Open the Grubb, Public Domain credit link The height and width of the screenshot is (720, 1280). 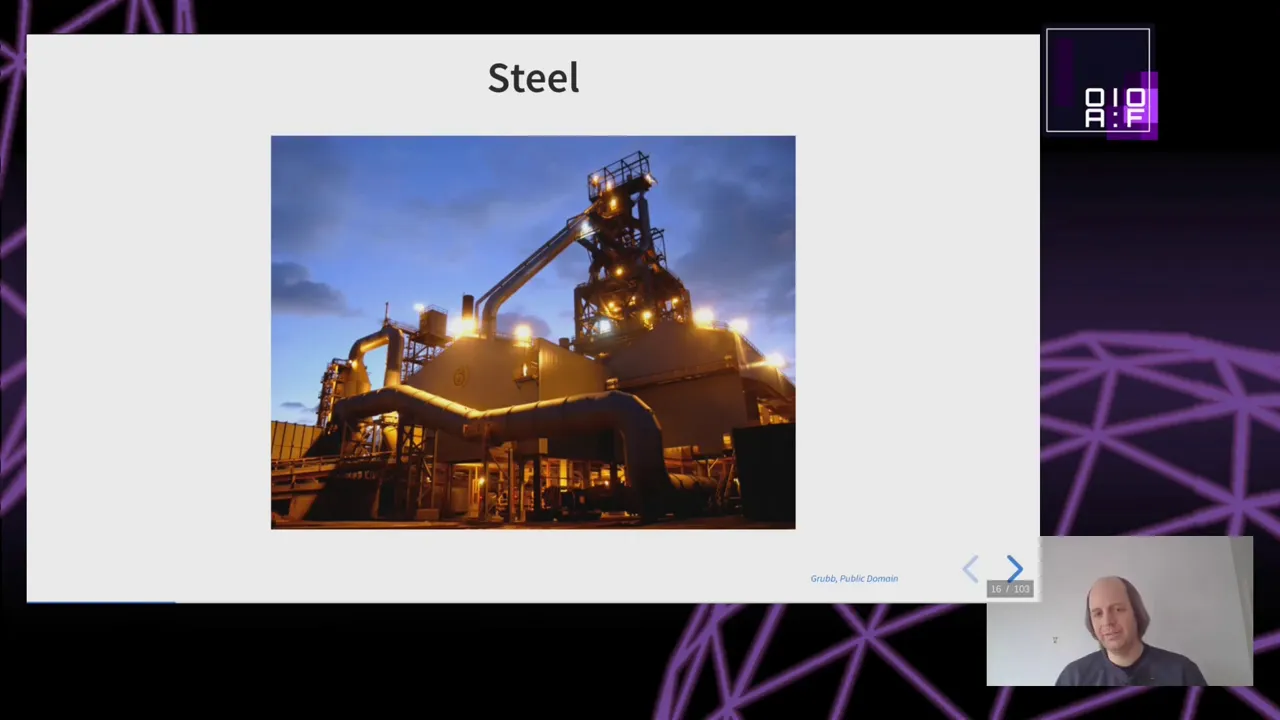pos(854,578)
